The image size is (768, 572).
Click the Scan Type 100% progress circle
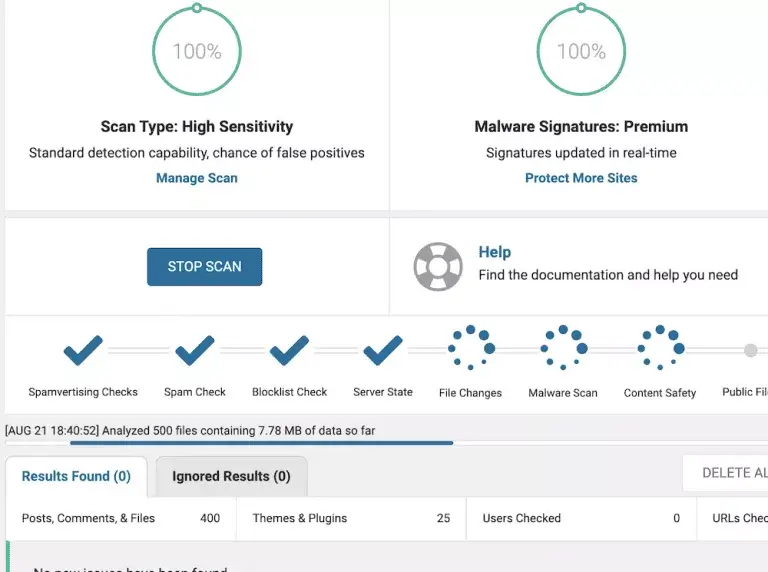tap(197, 51)
